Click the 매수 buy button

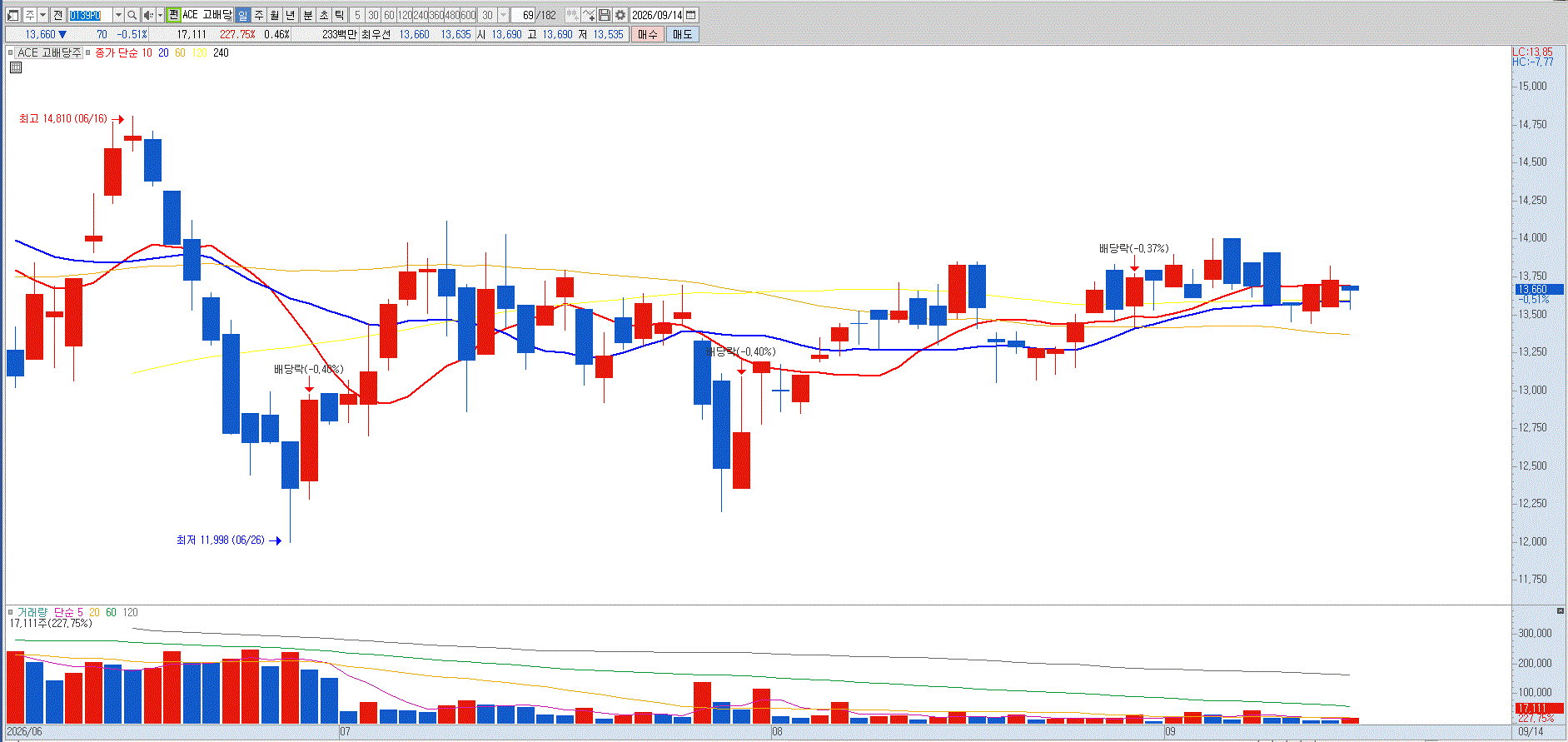point(648,34)
